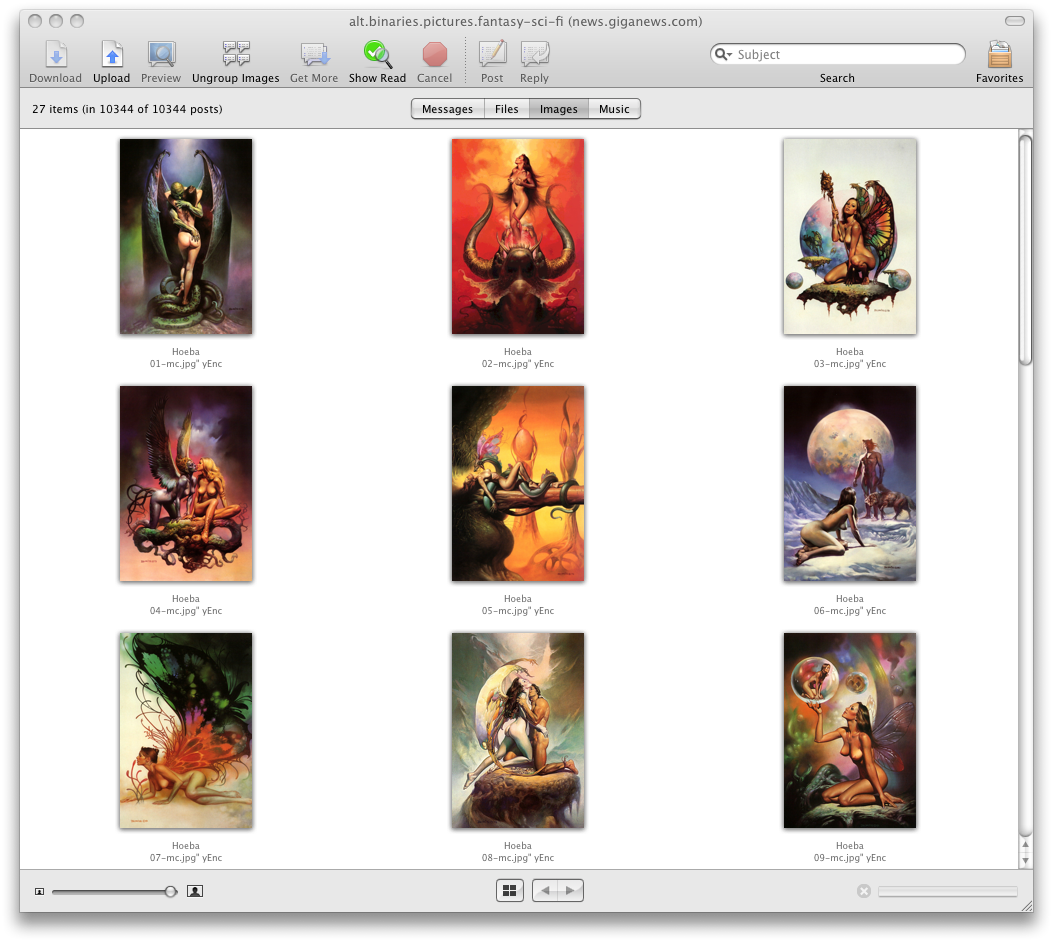1053x942 pixels.
Task: Click the Get More icon
Action: (x=314, y=54)
